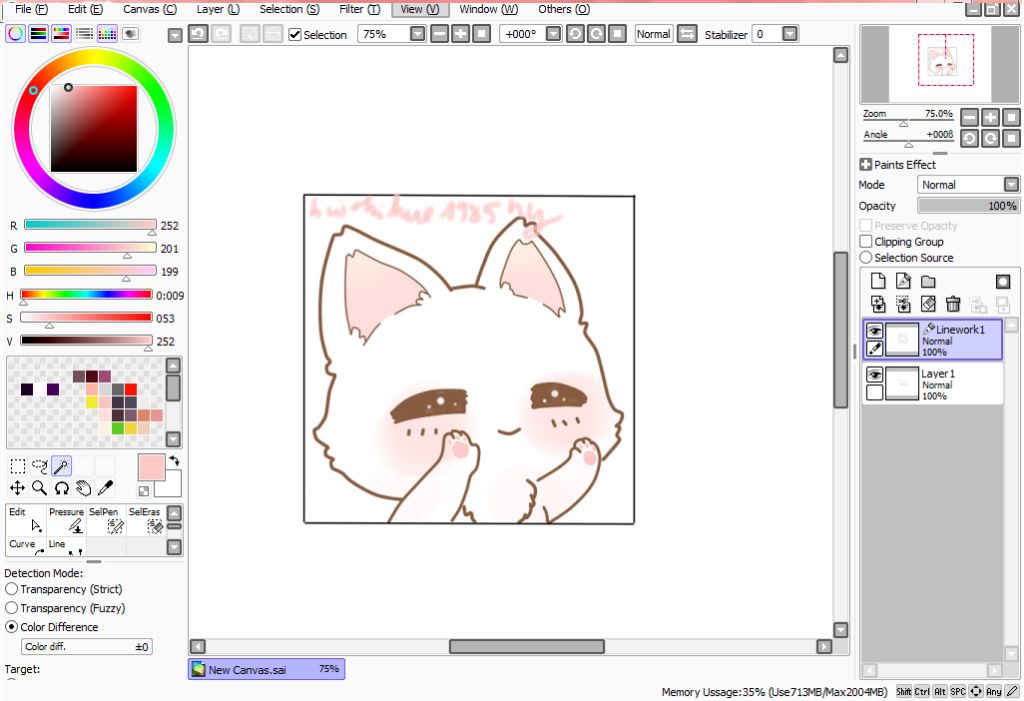The height and width of the screenshot is (701, 1024).
Task: Add a layer mask
Action: tap(1002, 281)
